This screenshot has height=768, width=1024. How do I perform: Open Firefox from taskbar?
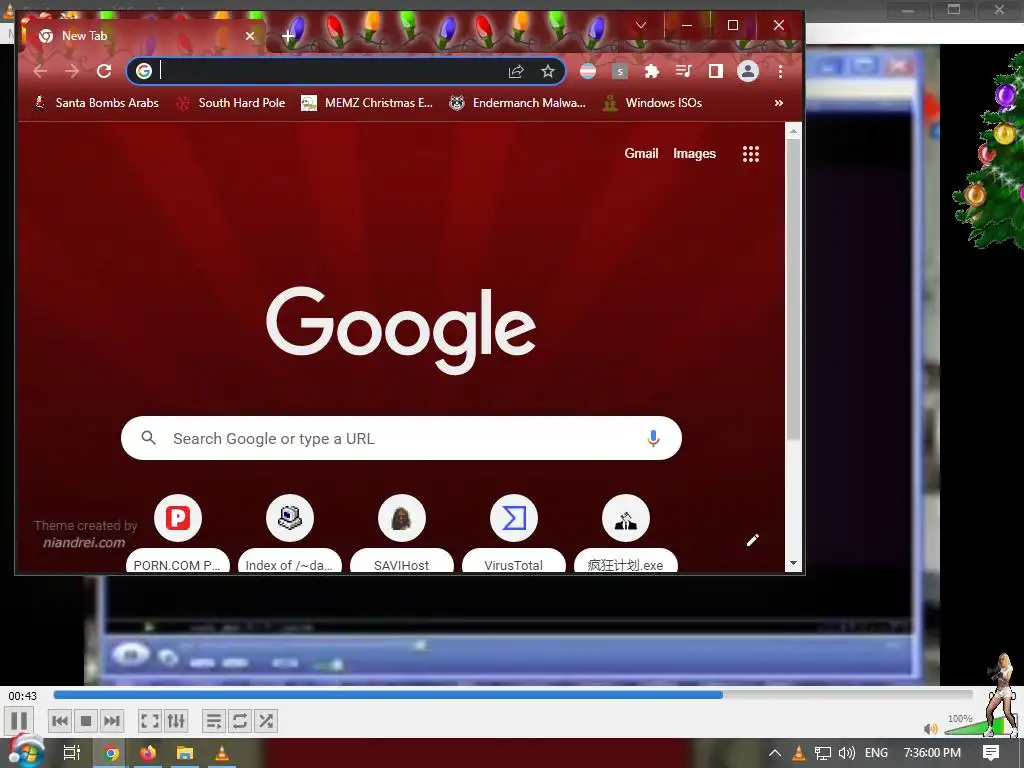[148, 753]
